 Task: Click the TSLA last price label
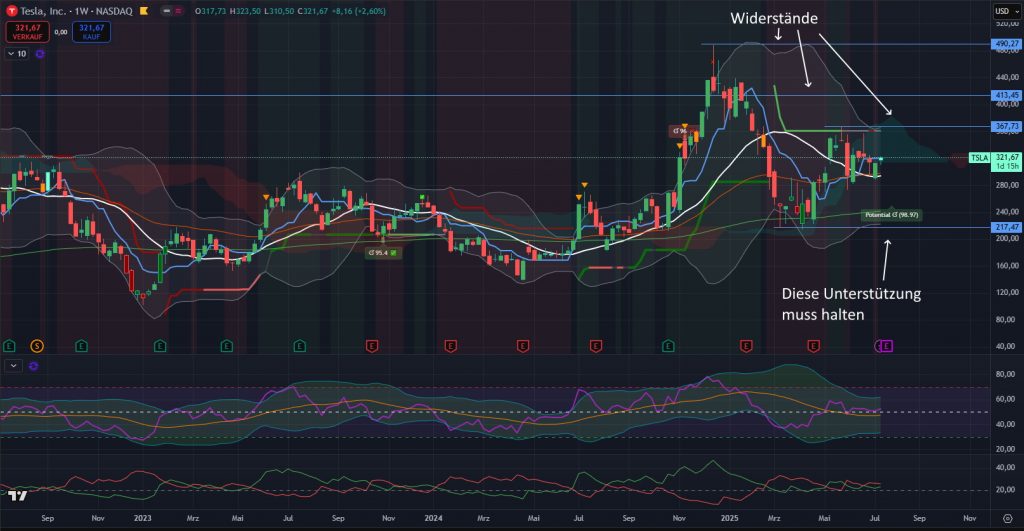coord(979,158)
